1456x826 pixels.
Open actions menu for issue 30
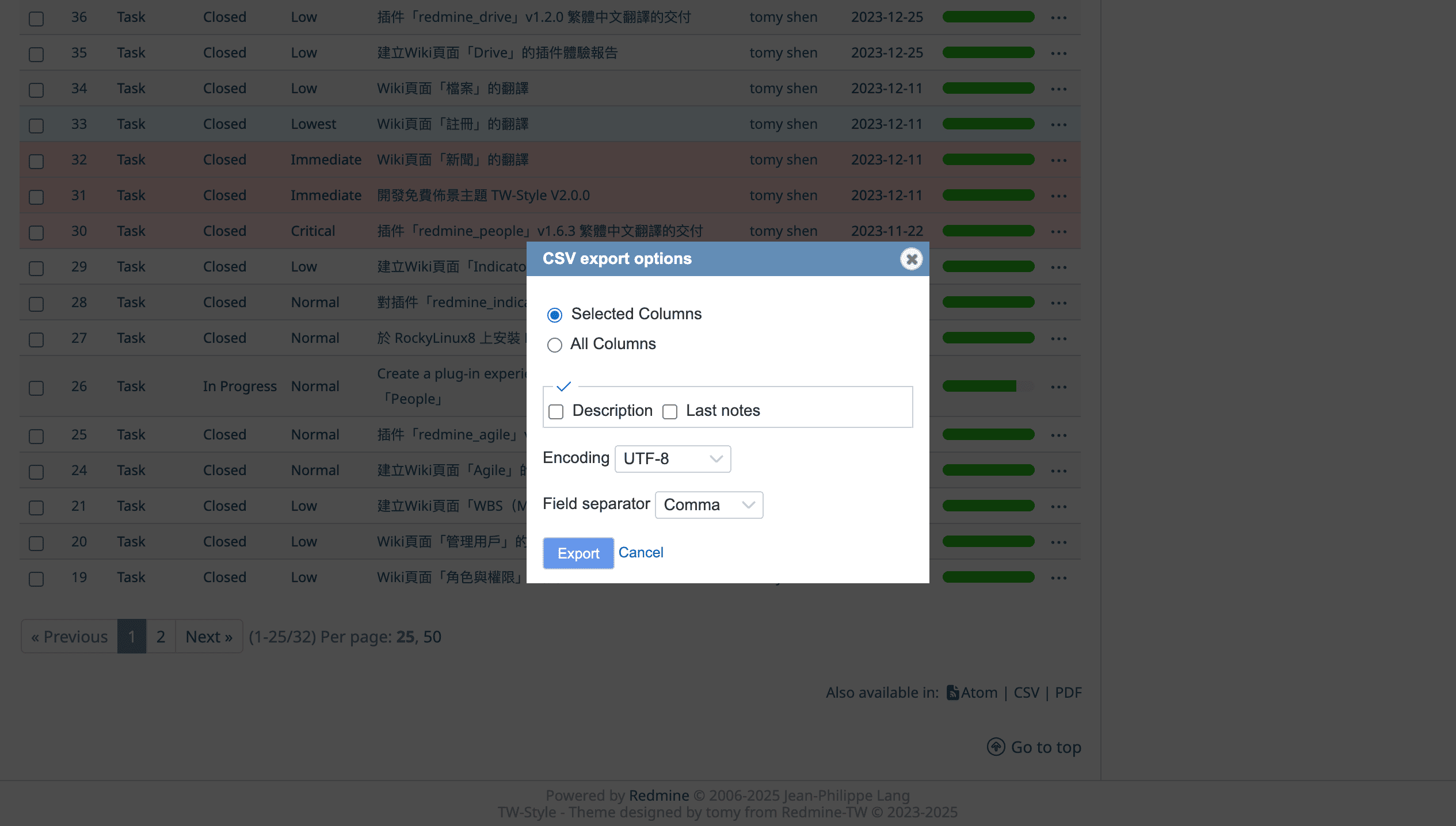point(1058,232)
